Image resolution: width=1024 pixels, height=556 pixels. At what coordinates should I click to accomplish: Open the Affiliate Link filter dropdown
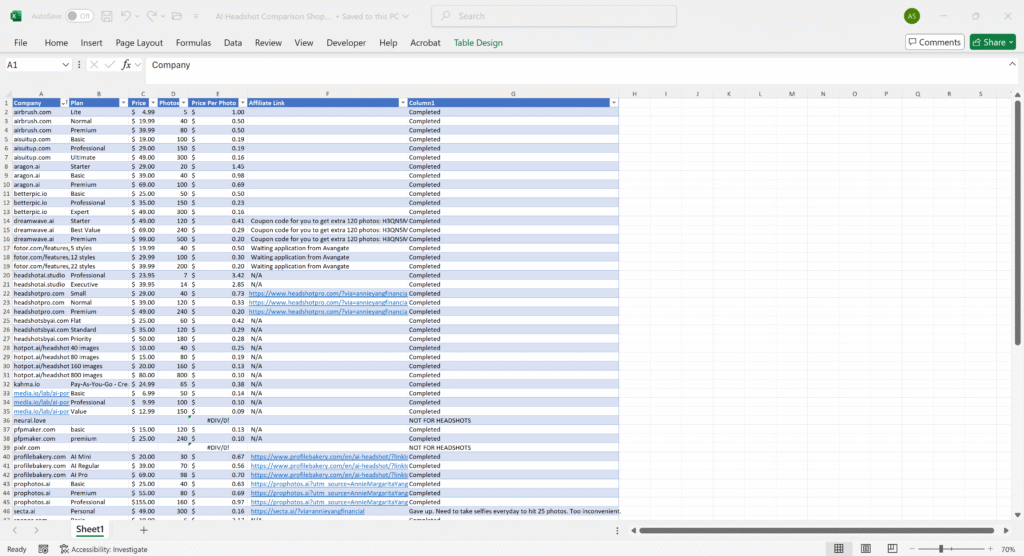402,103
